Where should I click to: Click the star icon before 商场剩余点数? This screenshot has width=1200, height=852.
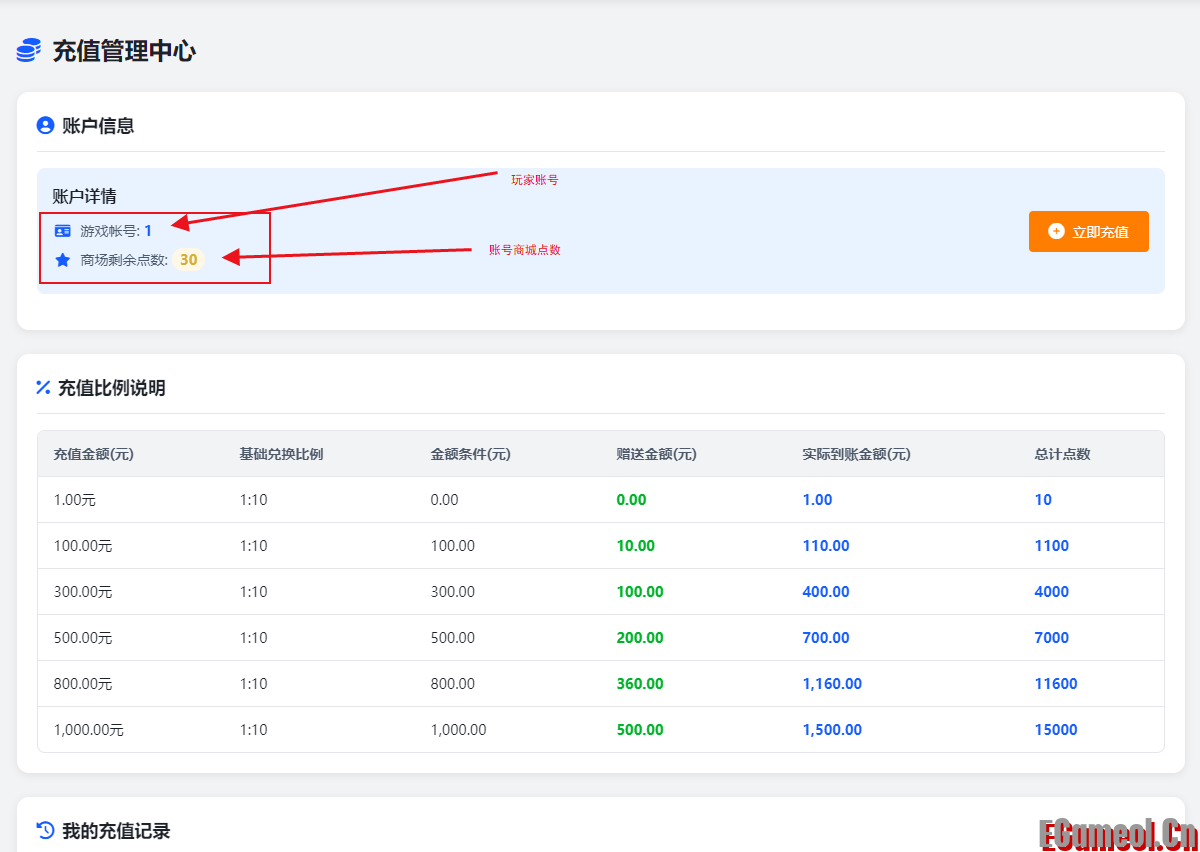(x=63, y=260)
